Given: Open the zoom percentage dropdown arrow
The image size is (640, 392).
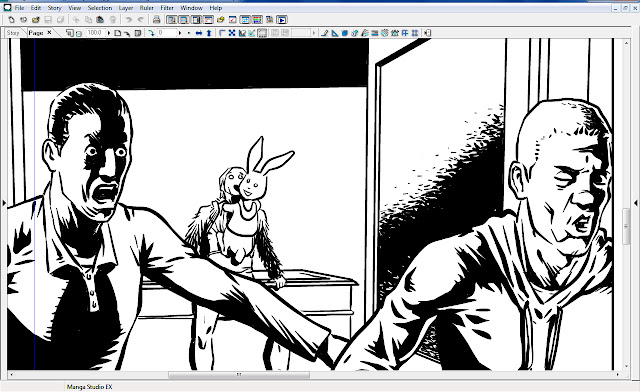Looking at the screenshot, I should coord(109,33).
